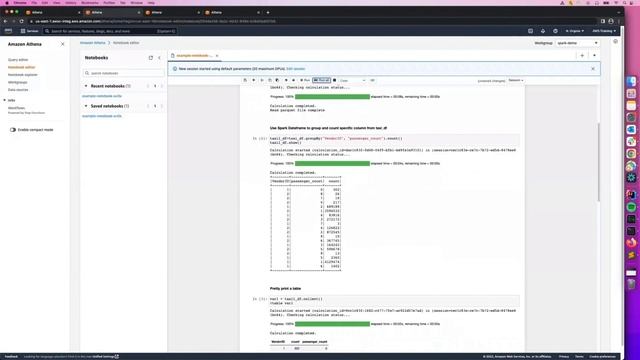Viewport: 640px width, 360px height.
Task: Click the insert cell below toolbar icon
Action: coord(253,80)
